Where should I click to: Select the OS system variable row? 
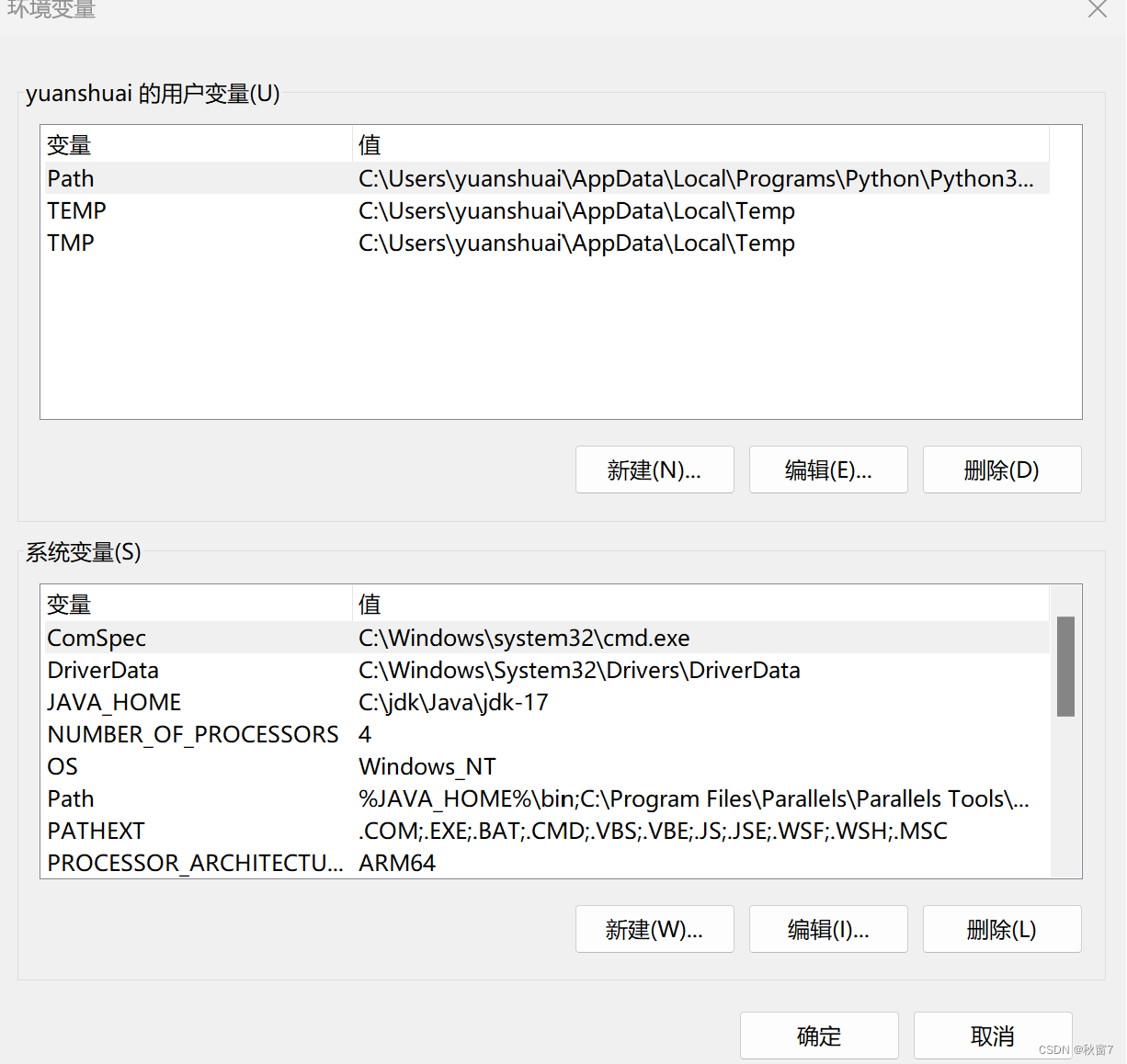tap(547, 766)
